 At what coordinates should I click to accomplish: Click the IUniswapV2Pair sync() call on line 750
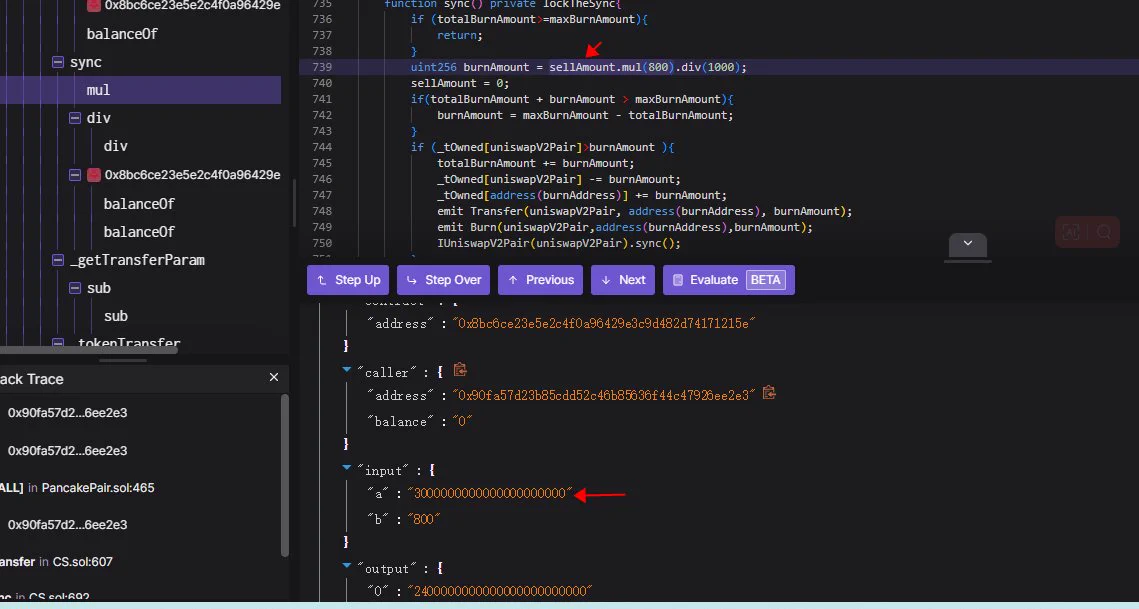(559, 243)
